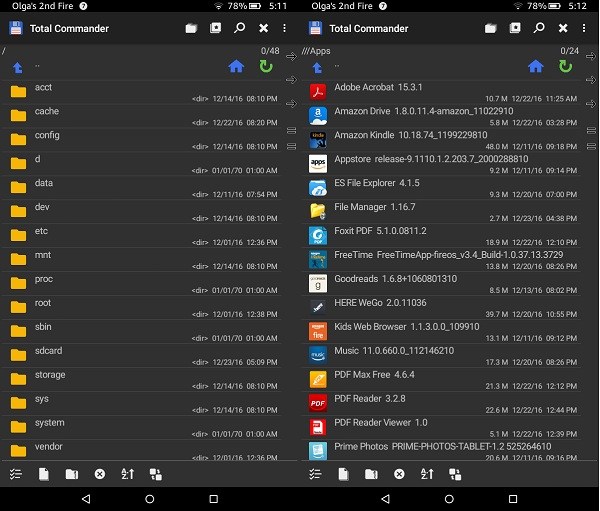Viewport: 600px width, 511px height.
Task: Open search in the left Total Commander screen
Action: [240, 28]
